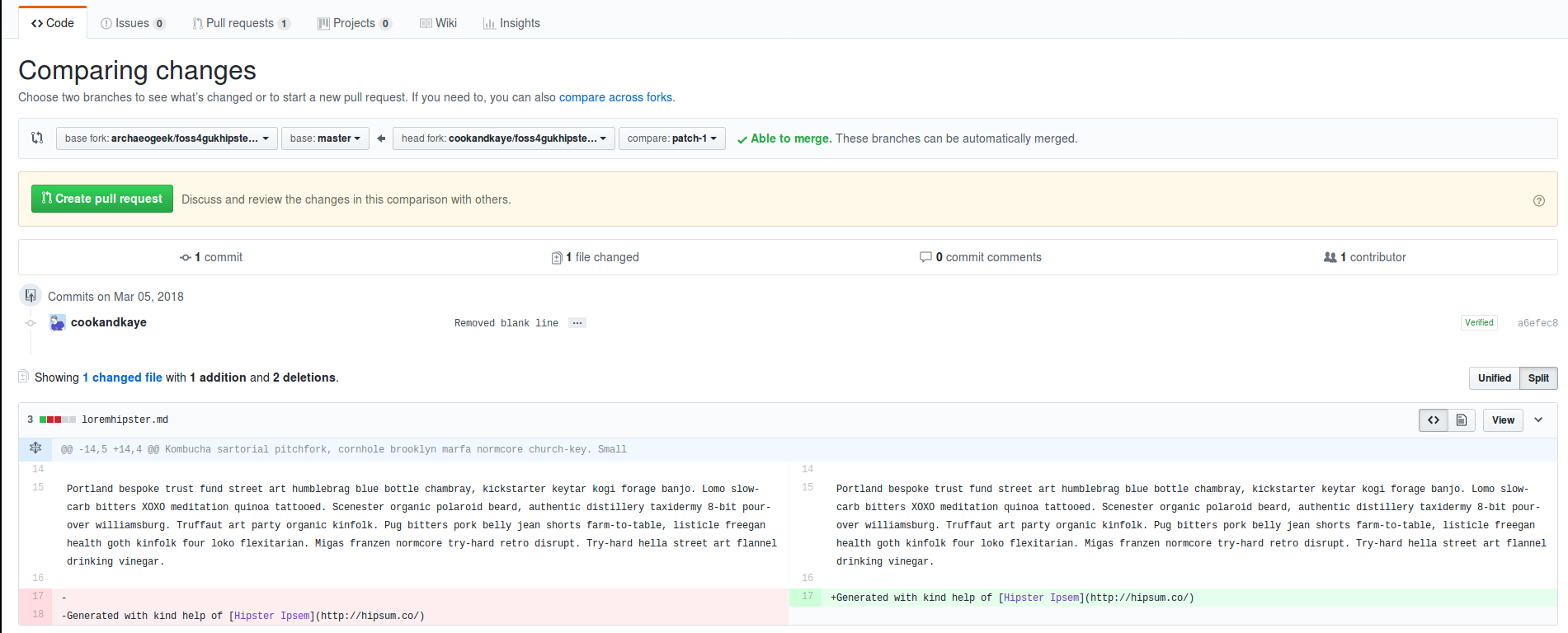
Task: Switch to Split diff view
Action: 1538,378
